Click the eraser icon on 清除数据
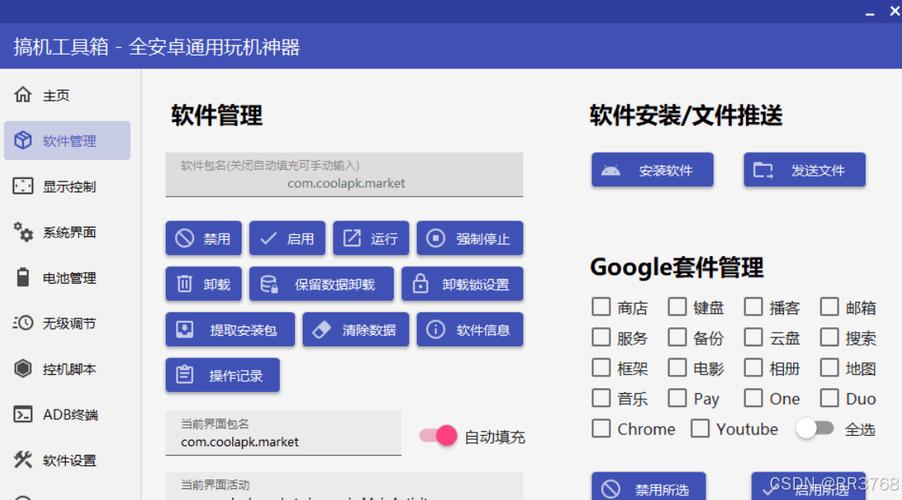The image size is (902, 500). pyautogui.click(x=321, y=330)
